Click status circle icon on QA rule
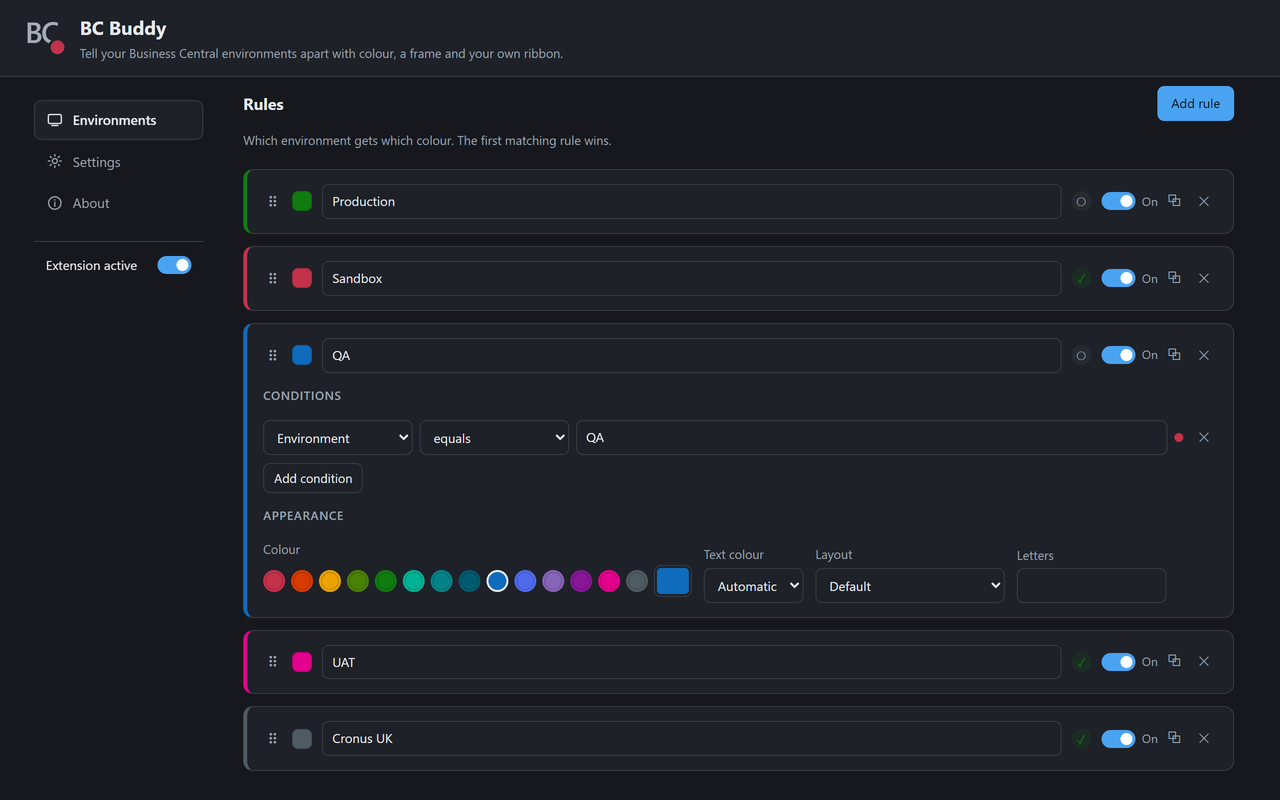 (x=1081, y=355)
